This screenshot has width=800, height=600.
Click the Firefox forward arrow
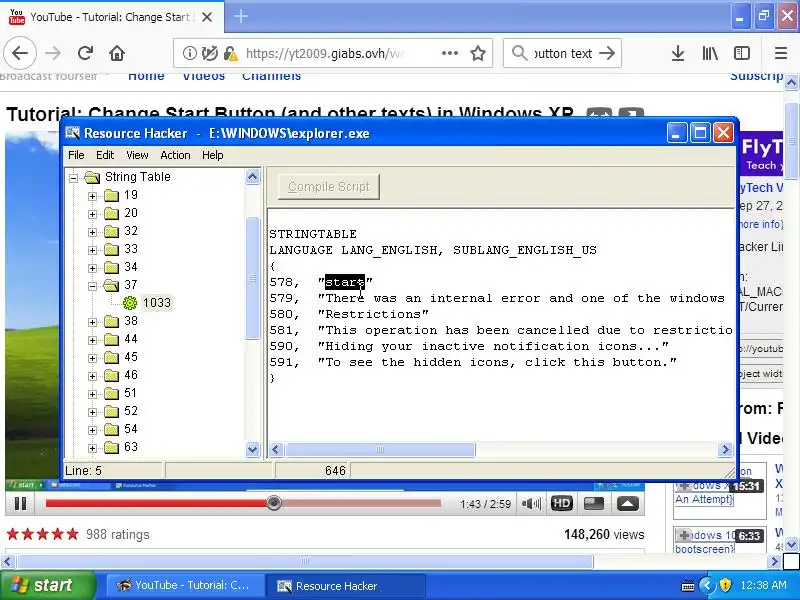(x=53, y=53)
